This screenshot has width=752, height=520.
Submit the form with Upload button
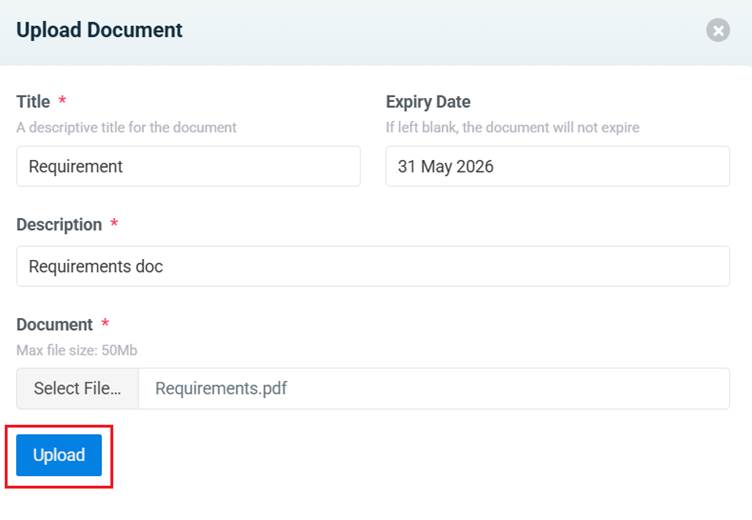tap(59, 456)
